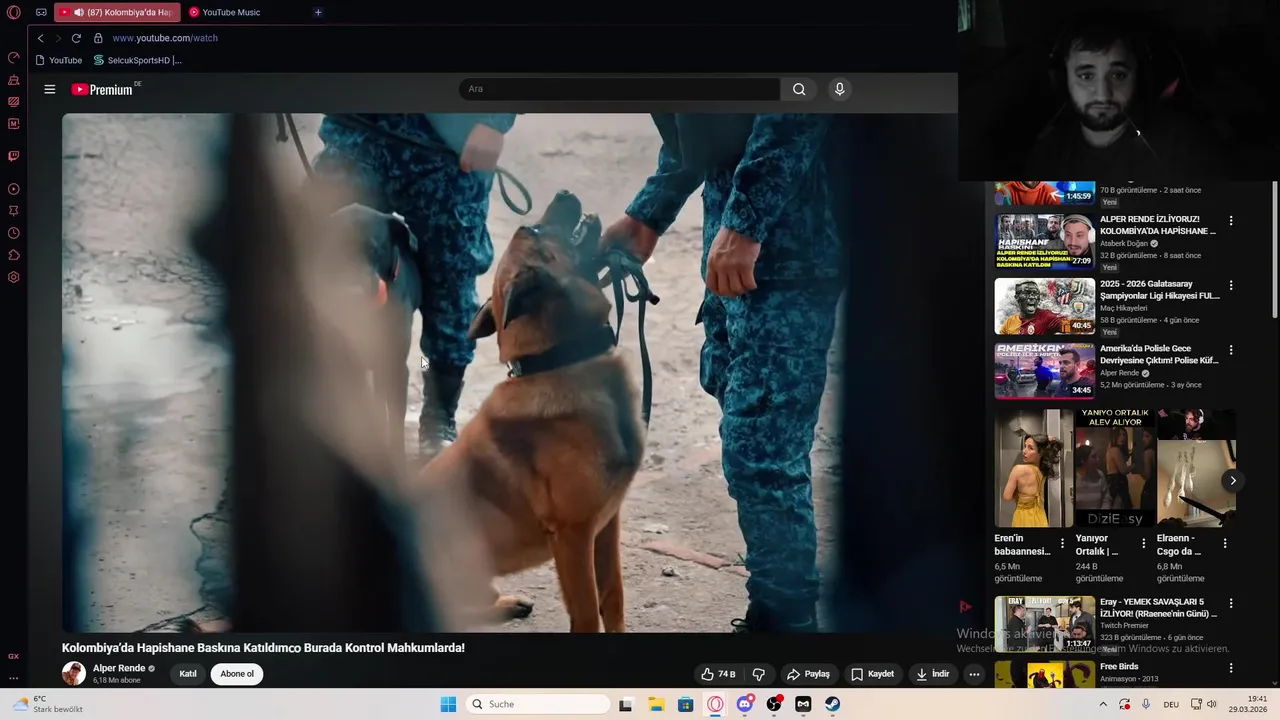The height and width of the screenshot is (720, 1280).
Task: Open the Amerika'da Polisle Gece thumbnail
Action: pos(1045,371)
